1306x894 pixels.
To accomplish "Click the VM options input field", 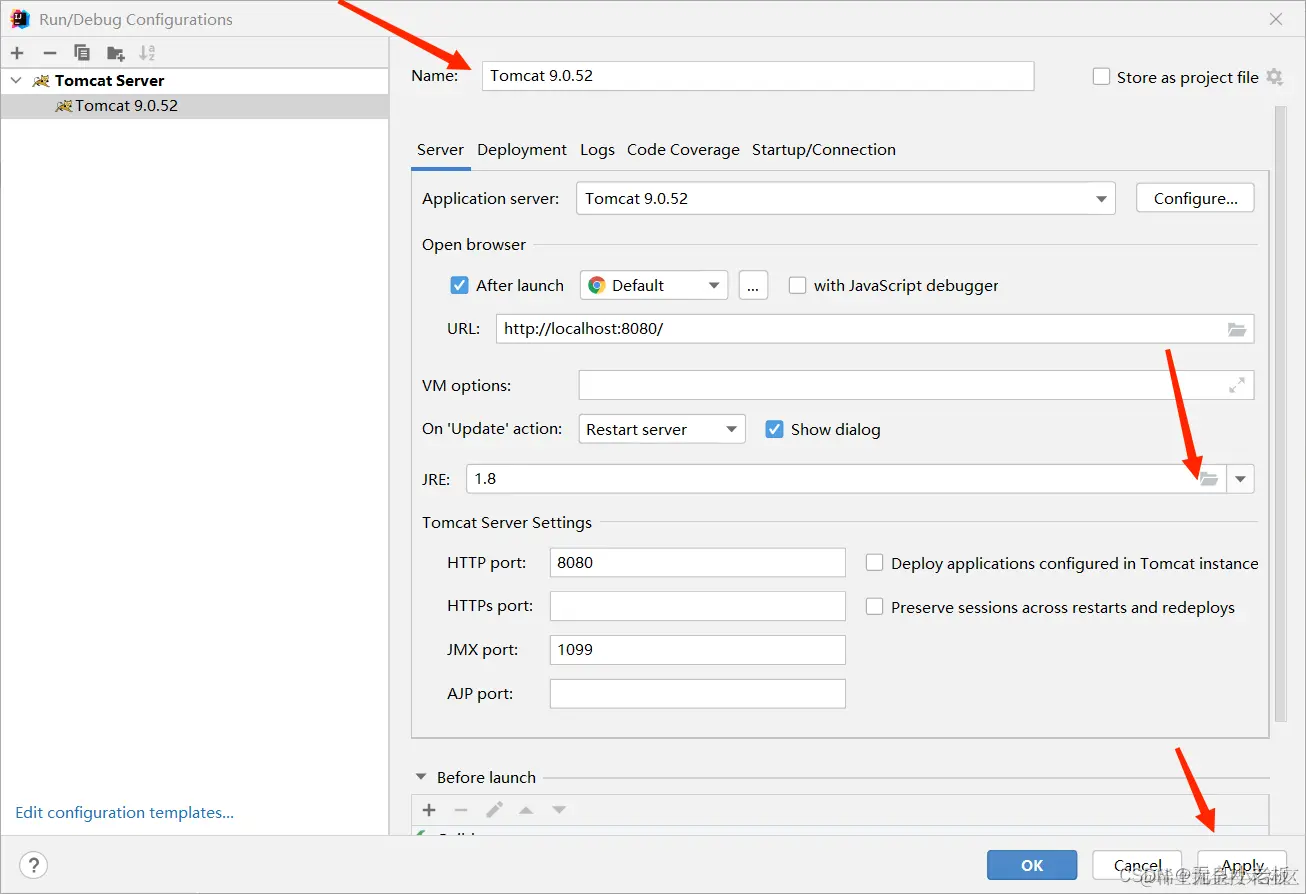I will click(916, 385).
